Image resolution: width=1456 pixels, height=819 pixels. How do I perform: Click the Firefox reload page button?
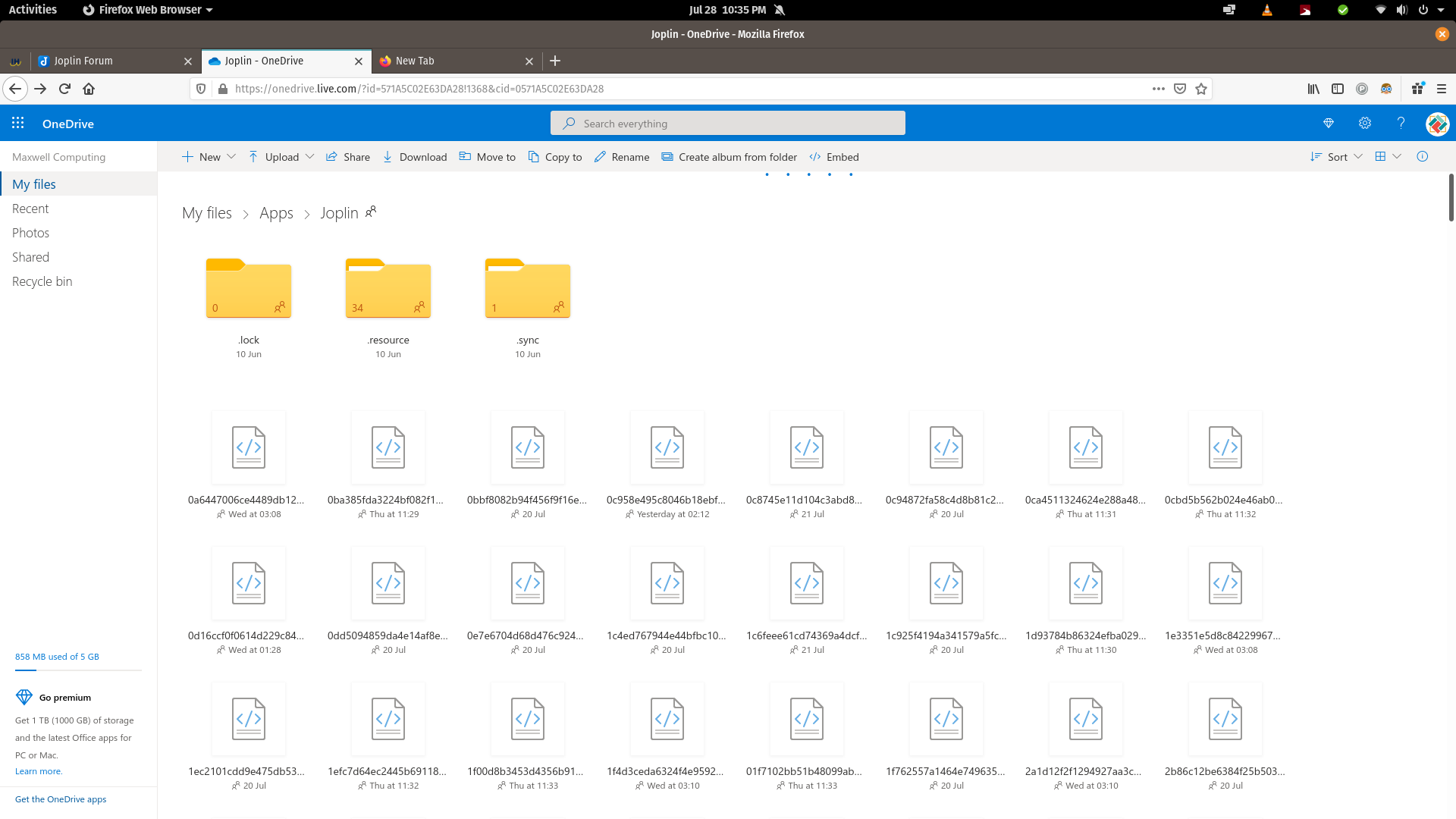pos(64,89)
